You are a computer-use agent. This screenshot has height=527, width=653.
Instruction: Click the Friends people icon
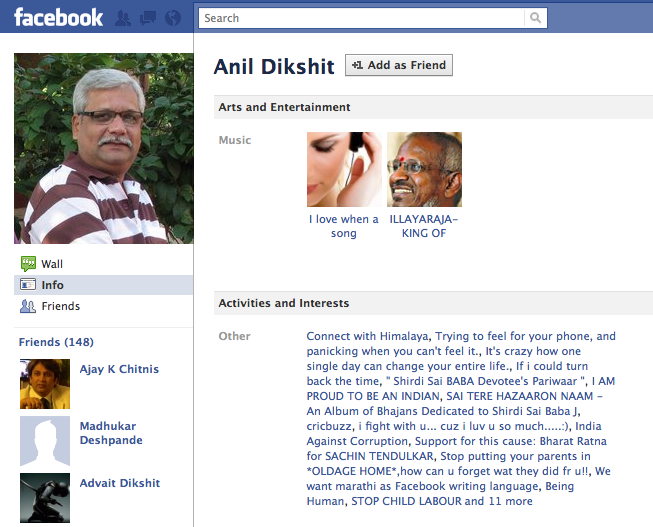[x=28, y=306]
